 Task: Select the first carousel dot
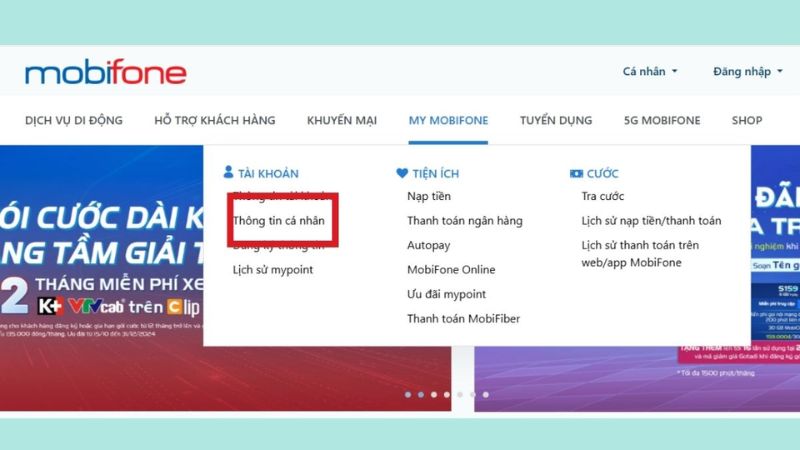click(x=408, y=394)
